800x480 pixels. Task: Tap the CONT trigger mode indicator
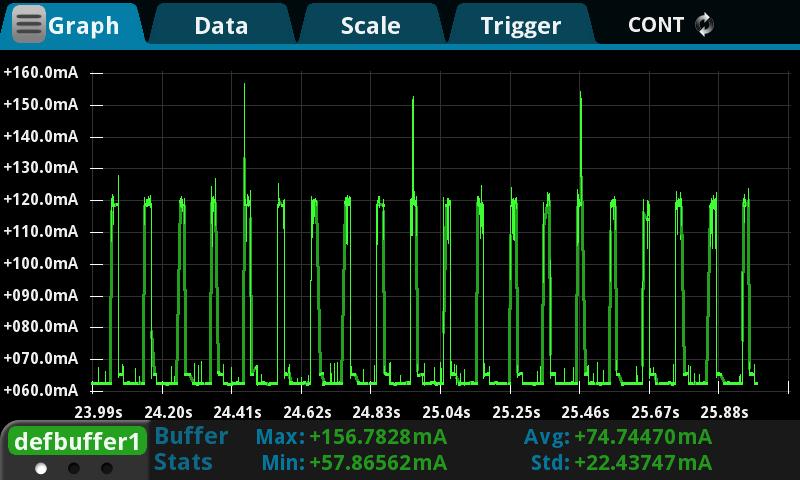click(656, 25)
